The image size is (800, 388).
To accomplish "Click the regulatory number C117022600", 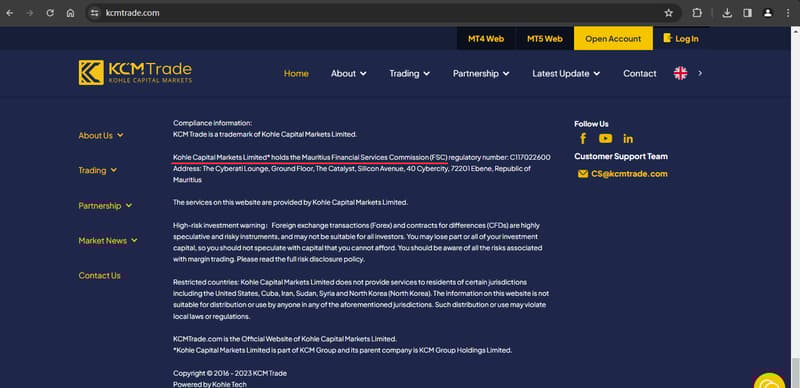I will 530,157.
